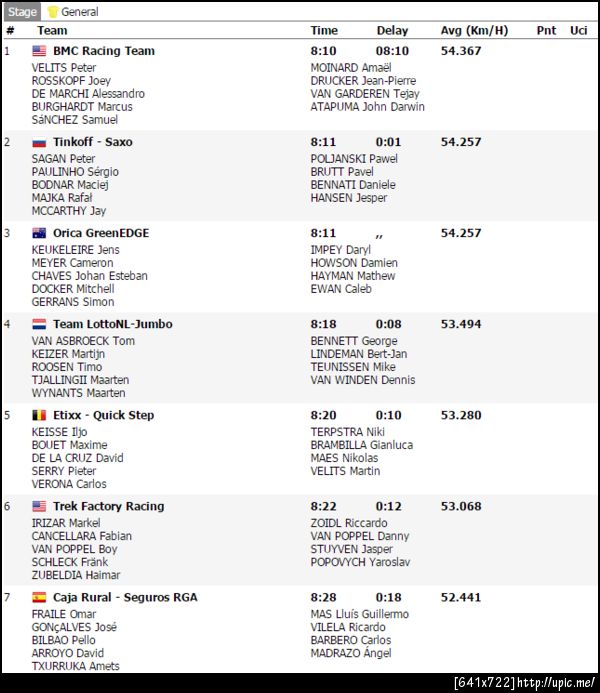Click the Russian flag beside Tinkoff - Saxo
The width and height of the screenshot is (600, 693).
(39, 142)
